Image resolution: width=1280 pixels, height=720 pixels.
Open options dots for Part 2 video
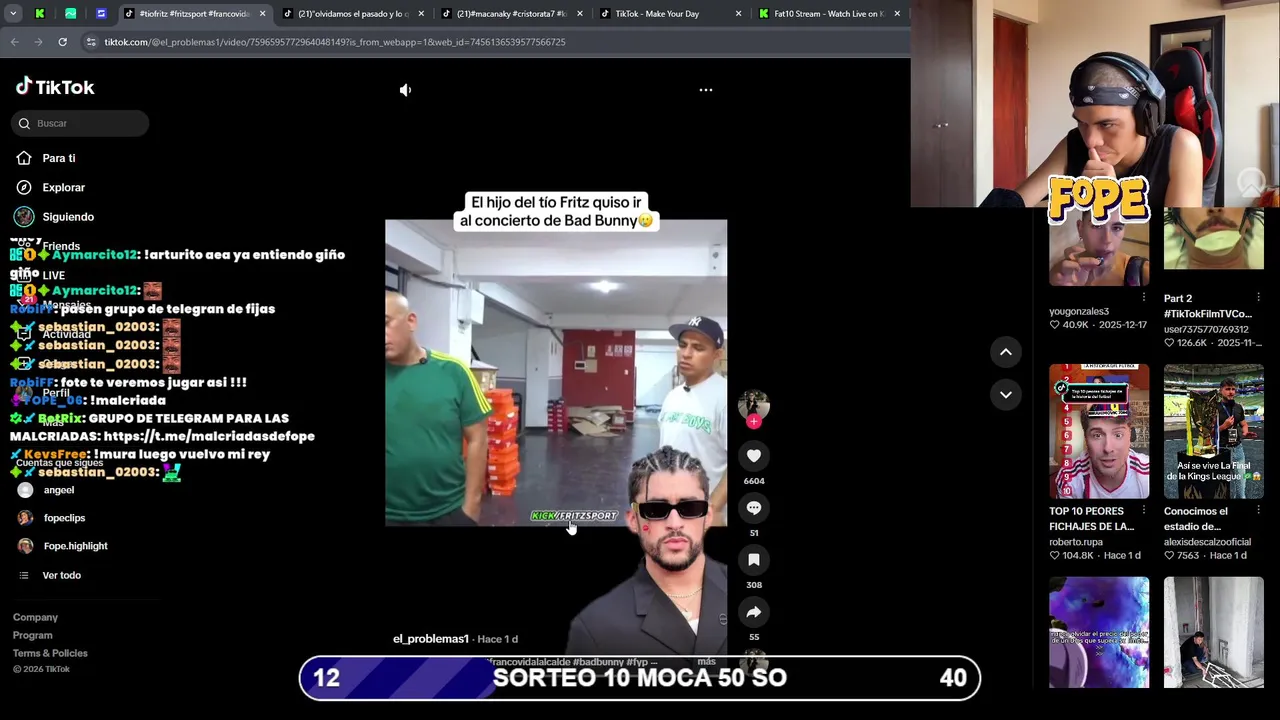[1258, 297]
